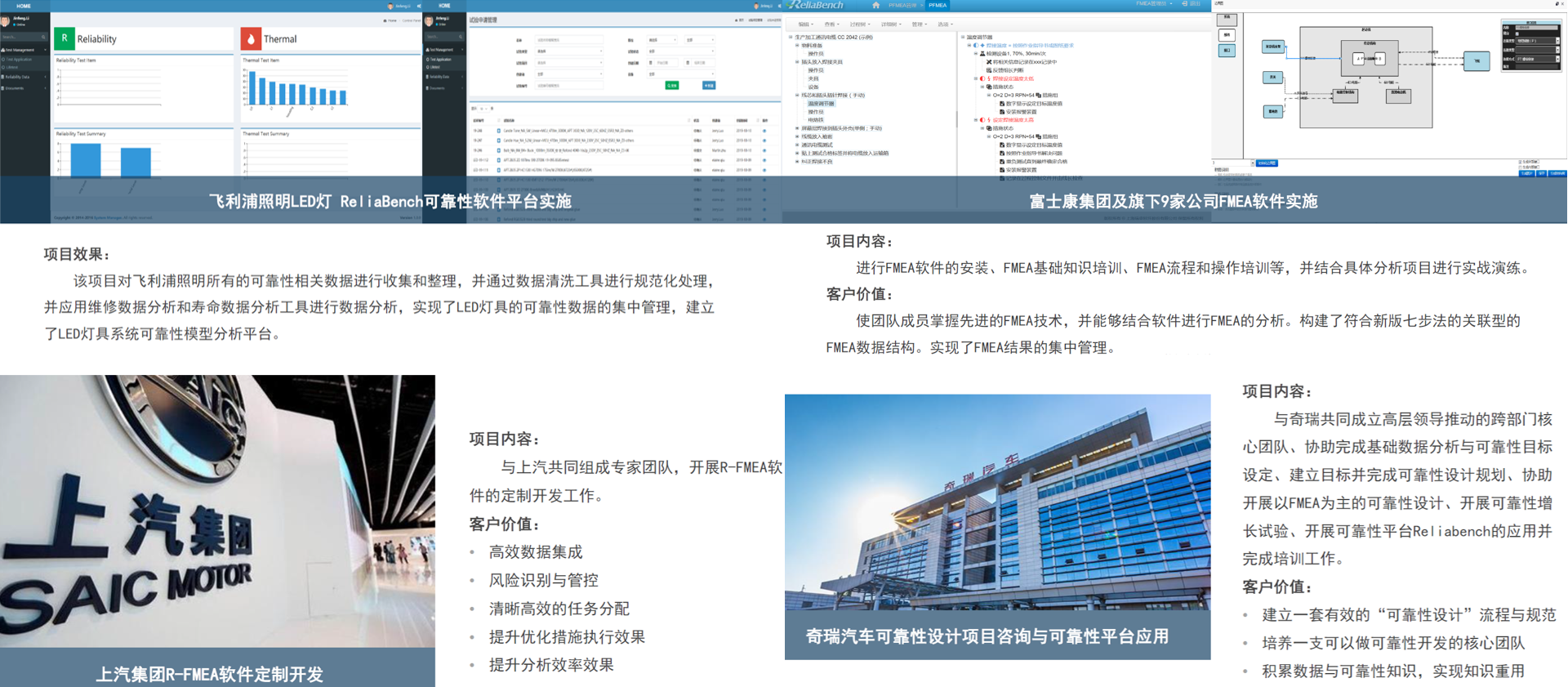Click the red Thermal flame icon

click(251, 38)
